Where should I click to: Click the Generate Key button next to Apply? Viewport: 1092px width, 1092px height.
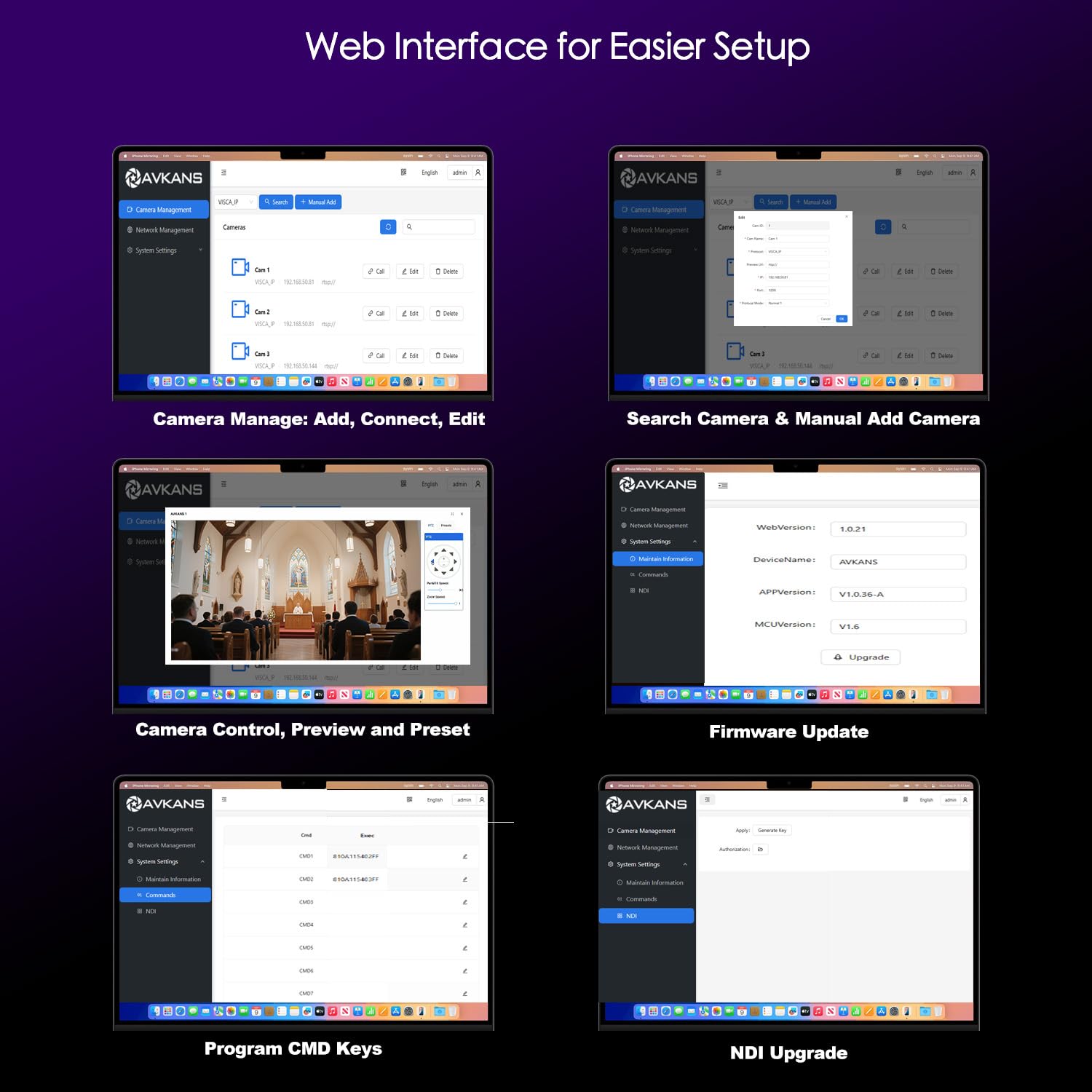point(772,830)
